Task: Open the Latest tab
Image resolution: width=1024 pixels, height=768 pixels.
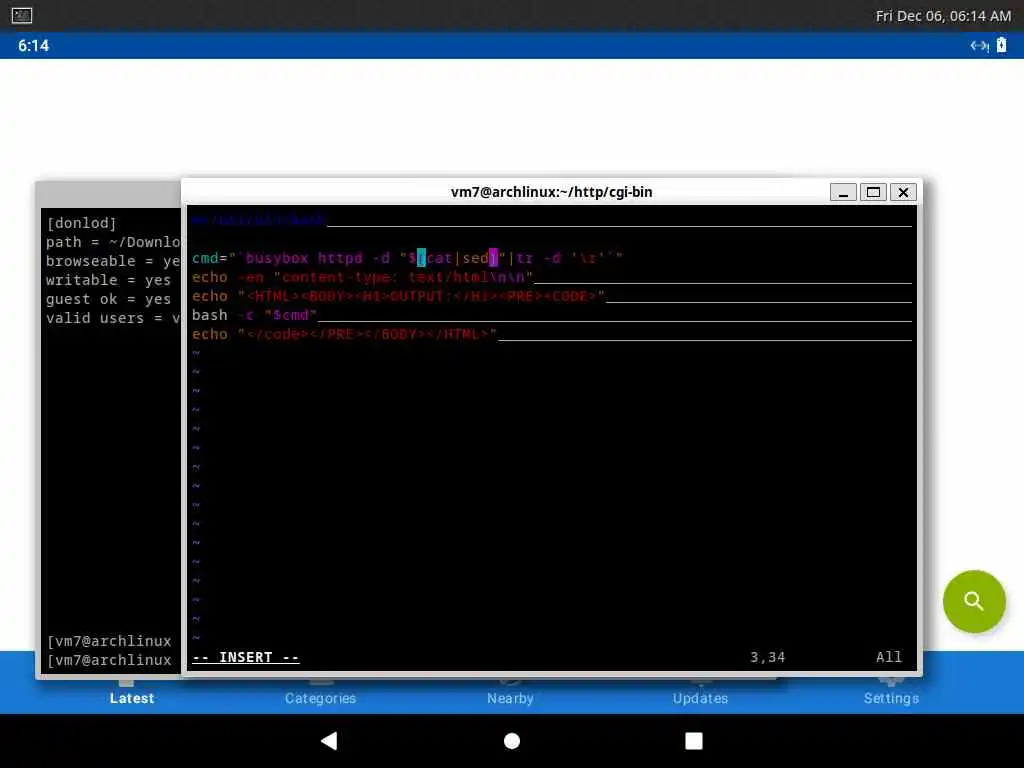Action: [132, 697]
